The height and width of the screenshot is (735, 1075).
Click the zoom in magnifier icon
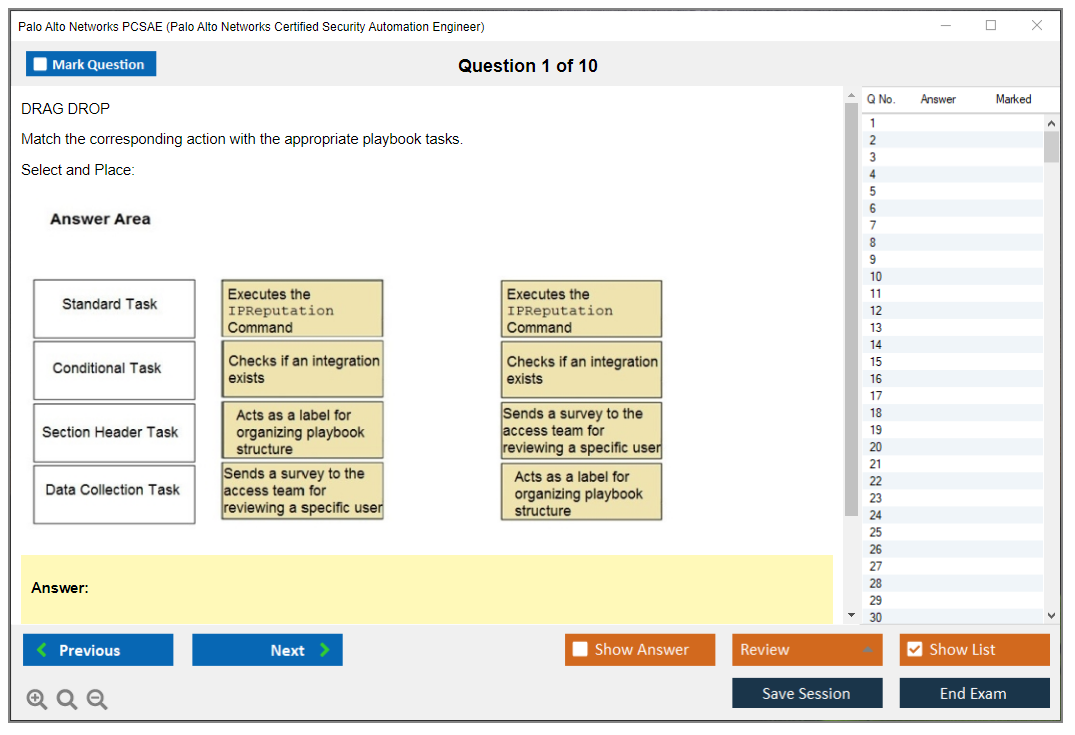pyautogui.click(x=37, y=700)
